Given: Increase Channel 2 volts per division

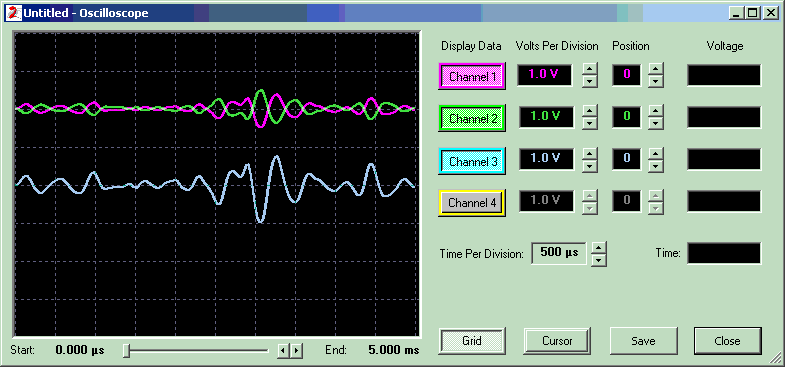Looking at the screenshot, I should (590, 112).
